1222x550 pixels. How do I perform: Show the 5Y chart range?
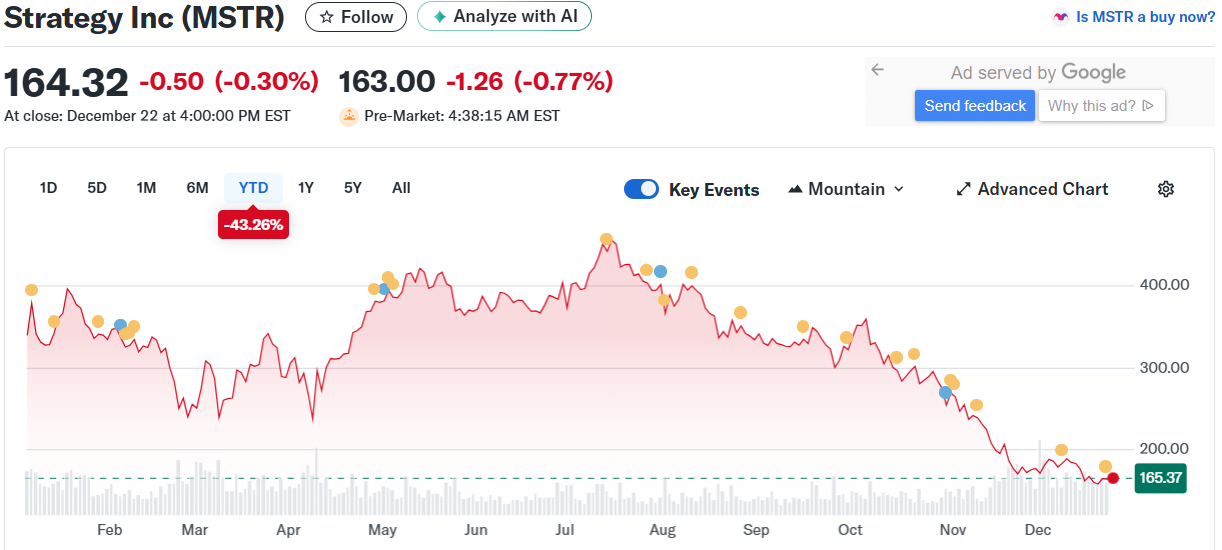[353, 188]
